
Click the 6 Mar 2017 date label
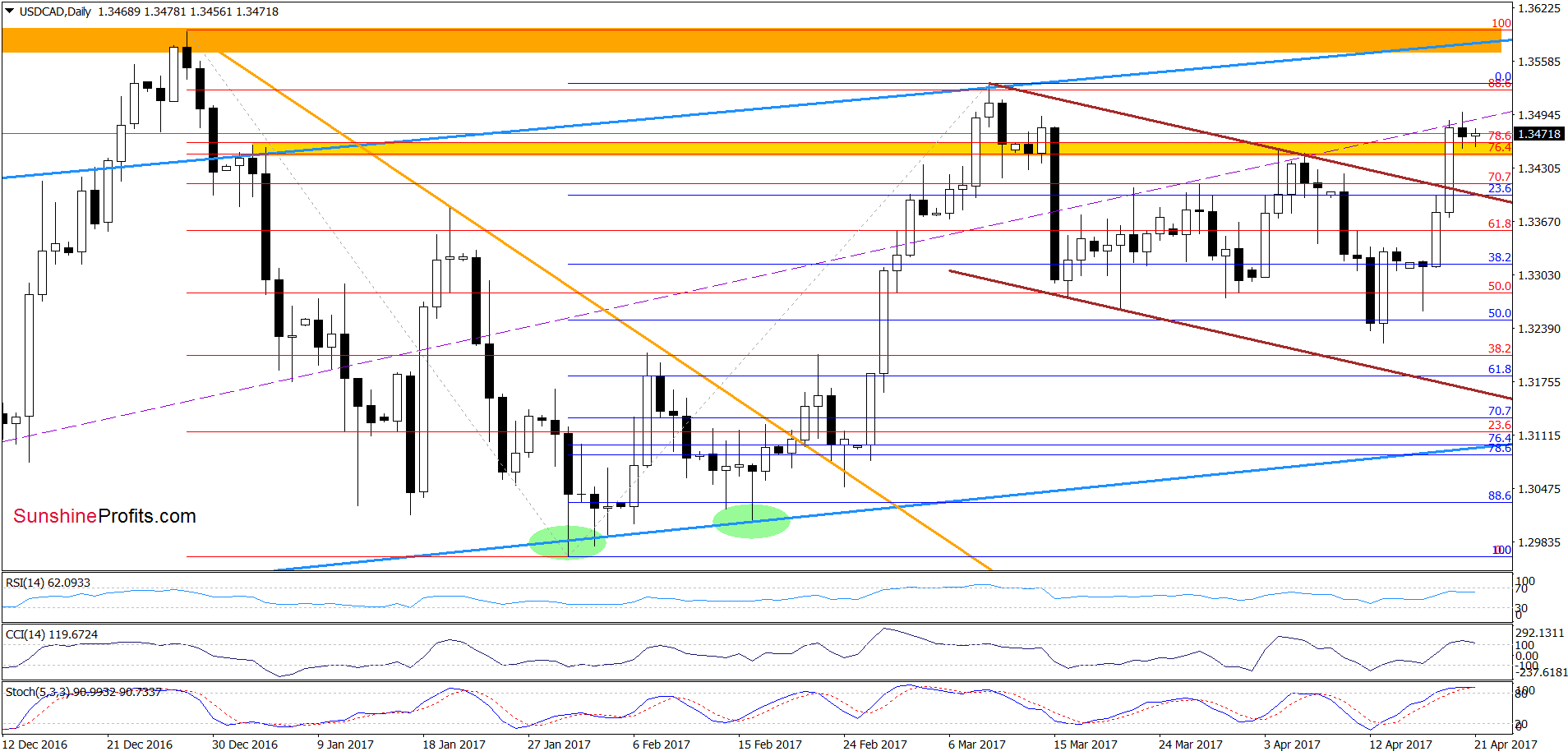[x=977, y=744]
